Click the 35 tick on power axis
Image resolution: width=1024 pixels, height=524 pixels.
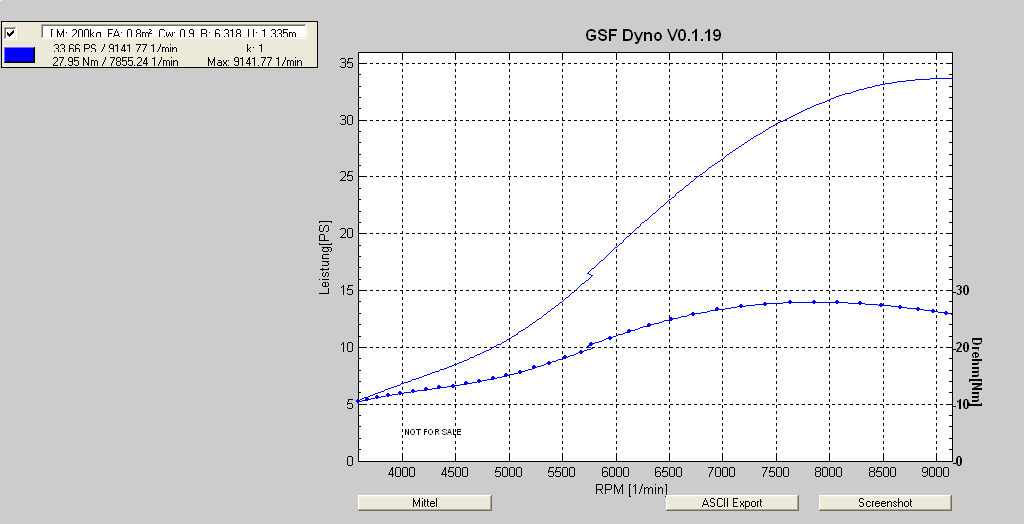pyautogui.click(x=346, y=63)
